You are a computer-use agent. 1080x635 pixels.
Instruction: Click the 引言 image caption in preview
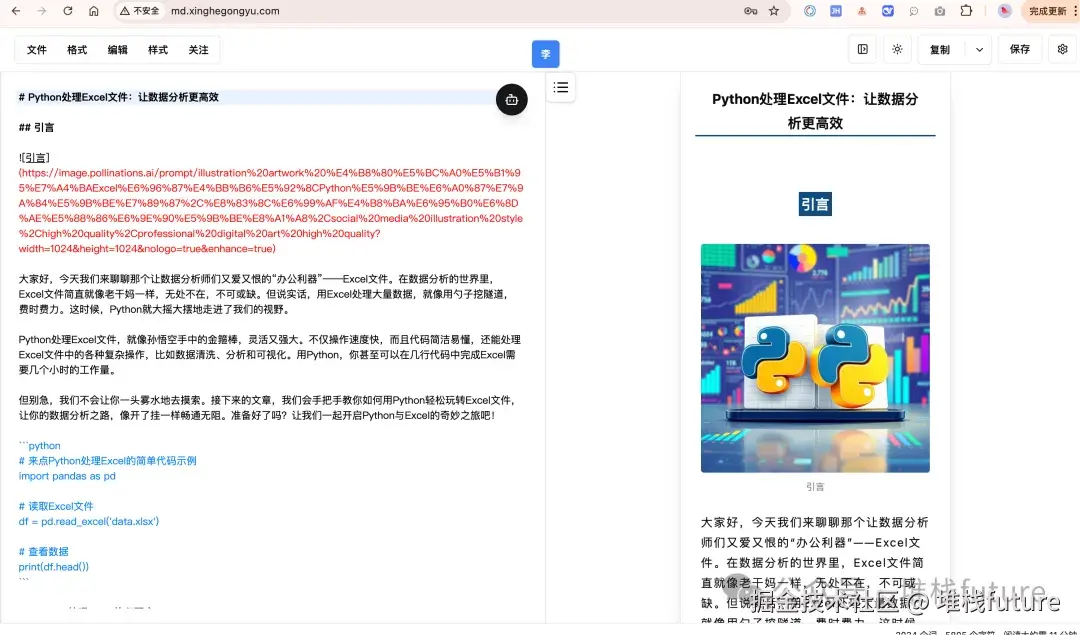815,486
